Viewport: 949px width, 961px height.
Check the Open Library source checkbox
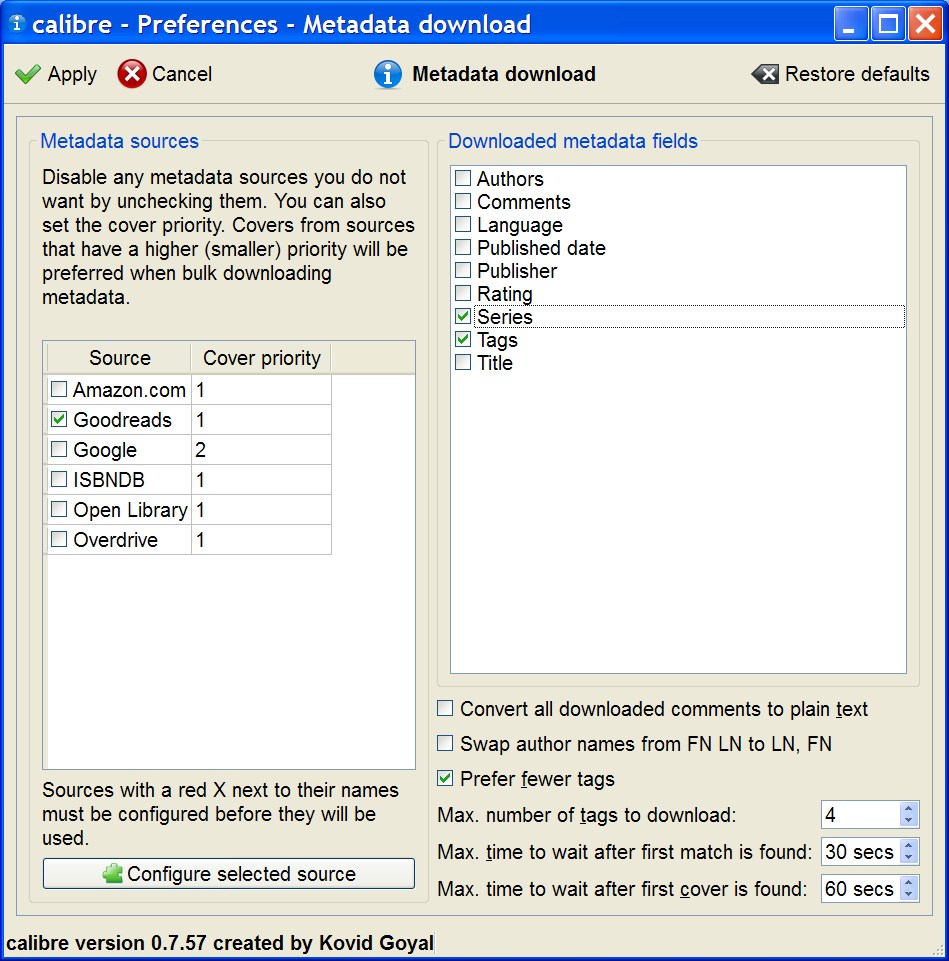tap(59, 509)
